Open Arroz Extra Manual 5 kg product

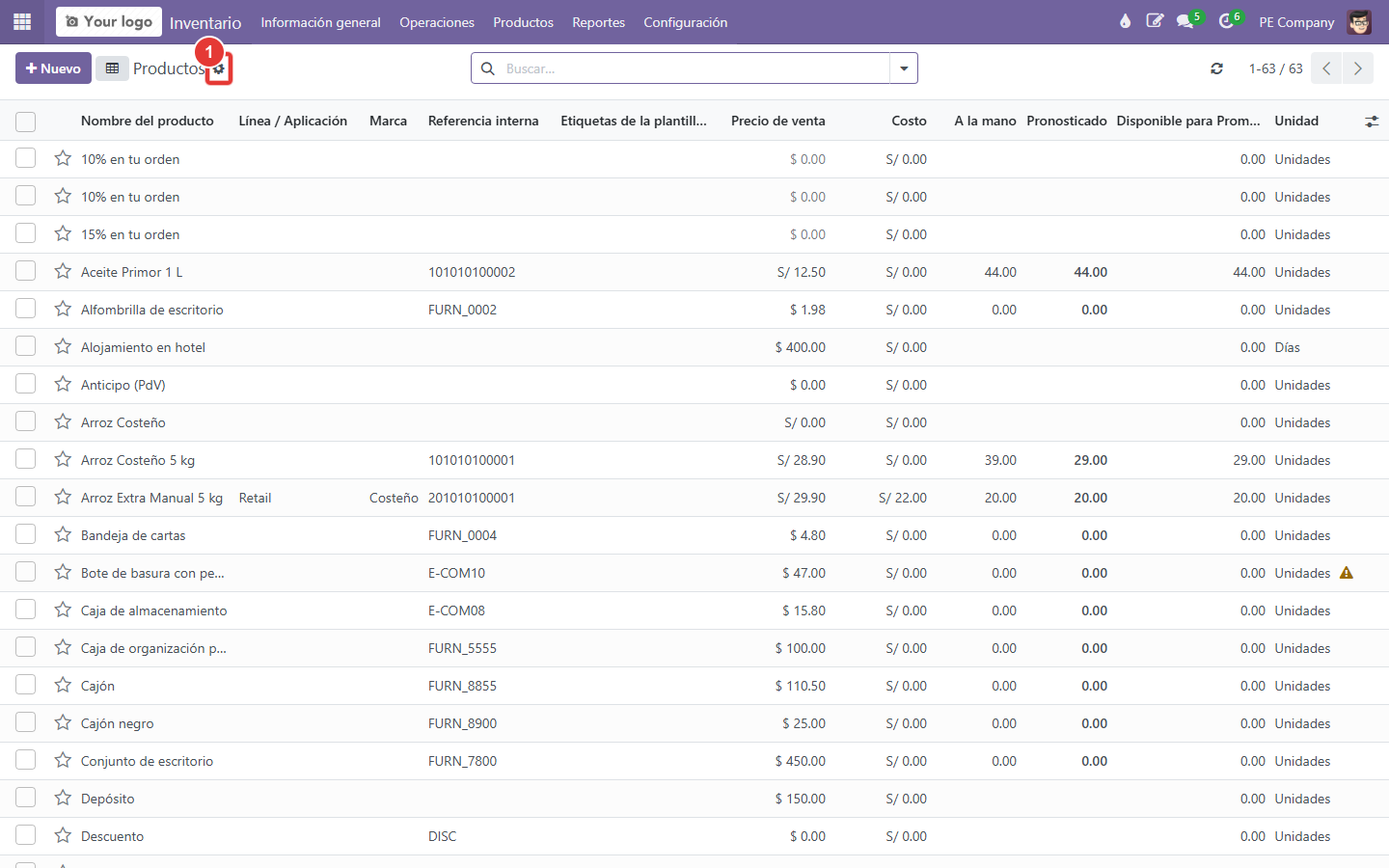151,498
